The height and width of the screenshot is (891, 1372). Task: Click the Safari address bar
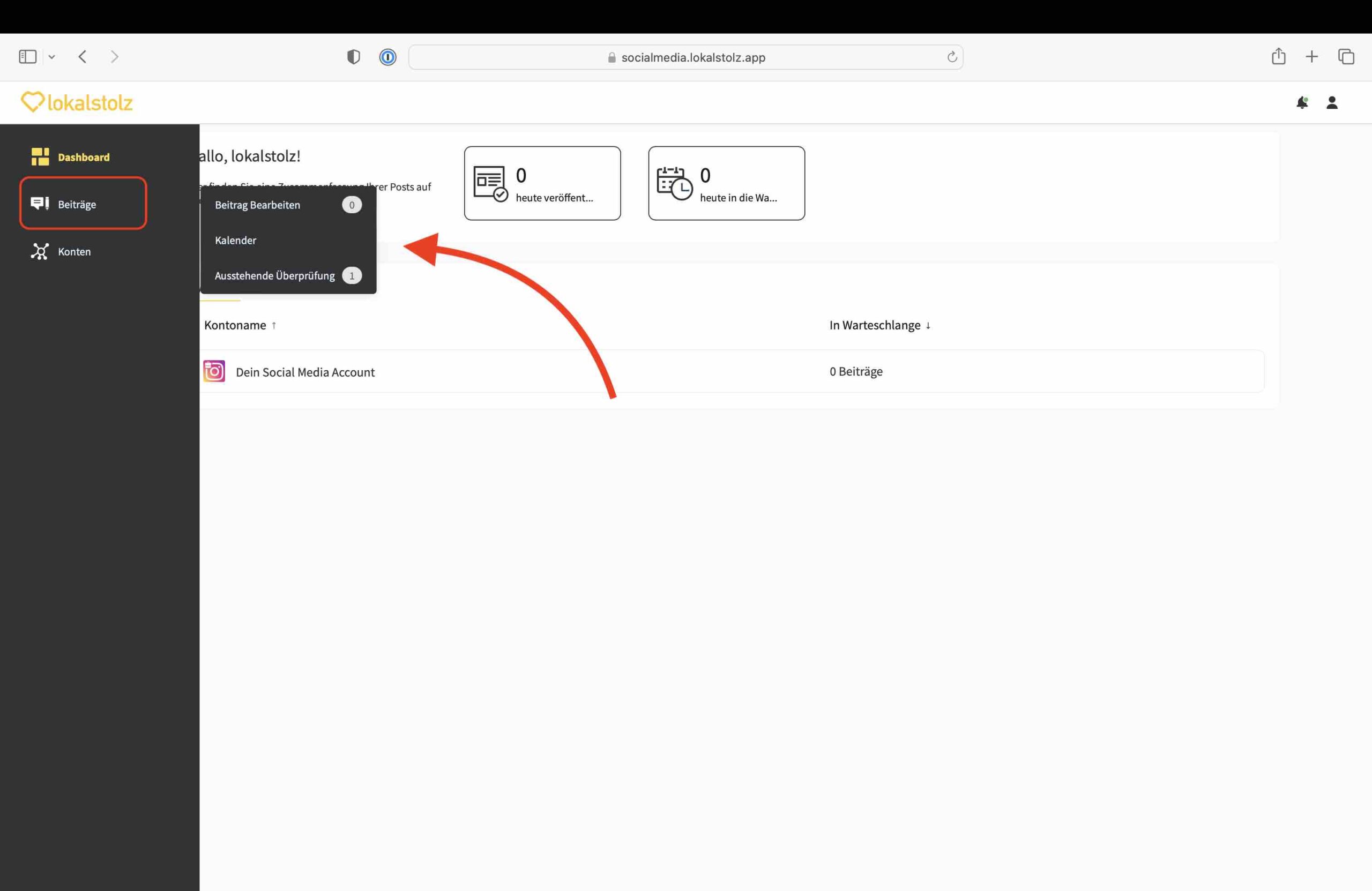pos(692,57)
